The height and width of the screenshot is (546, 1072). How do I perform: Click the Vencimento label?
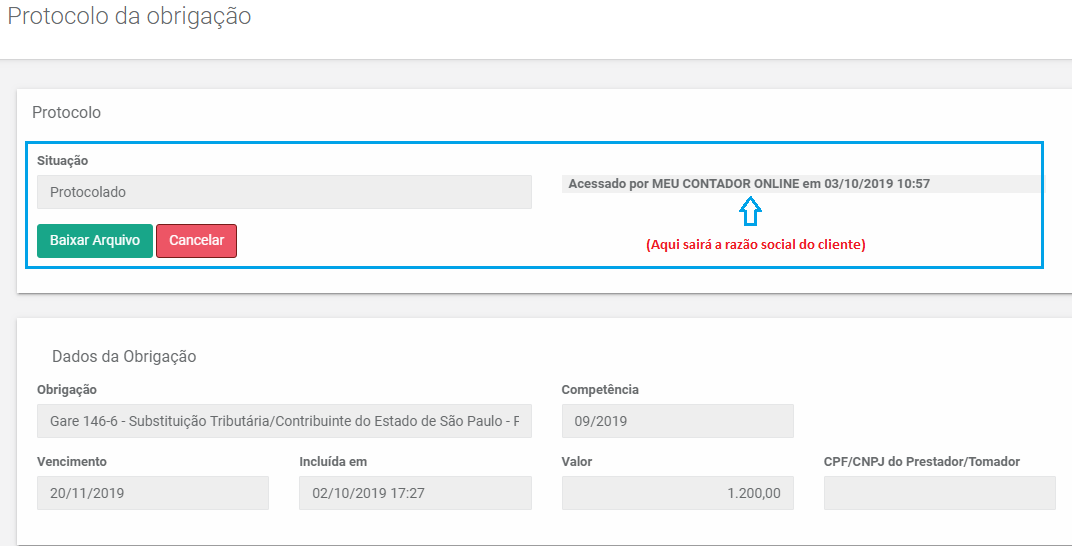(x=72, y=461)
